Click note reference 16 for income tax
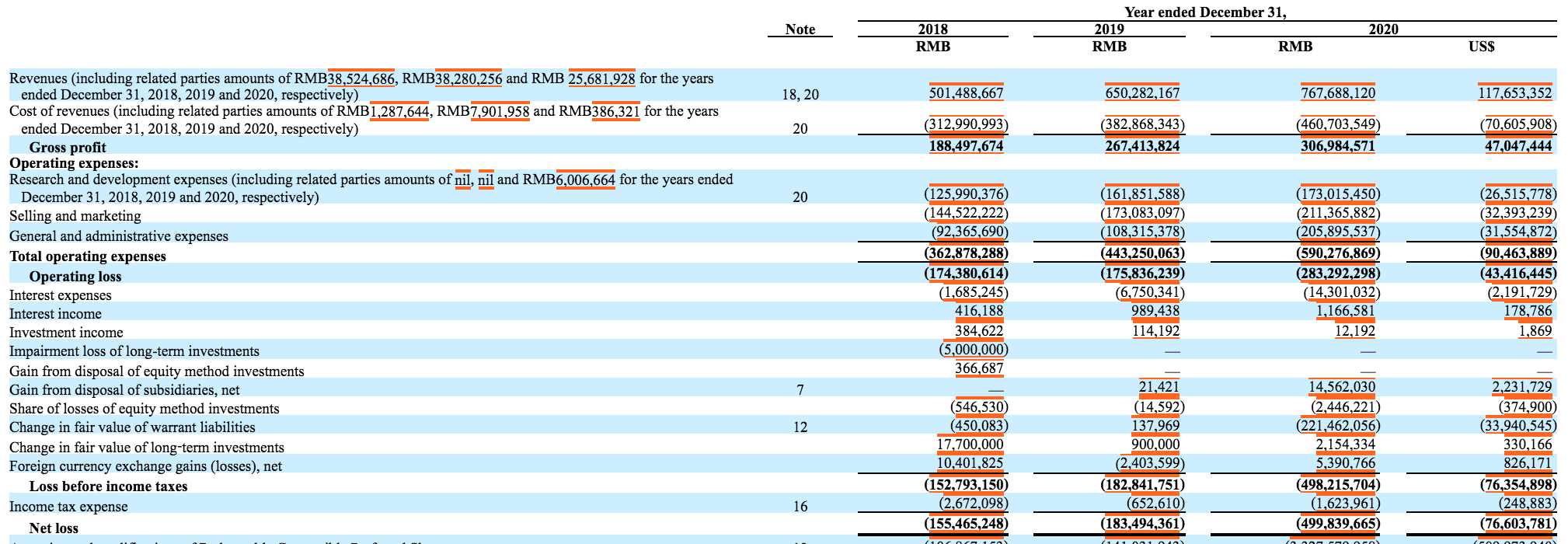1568x544 pixels. pos(800,506)
